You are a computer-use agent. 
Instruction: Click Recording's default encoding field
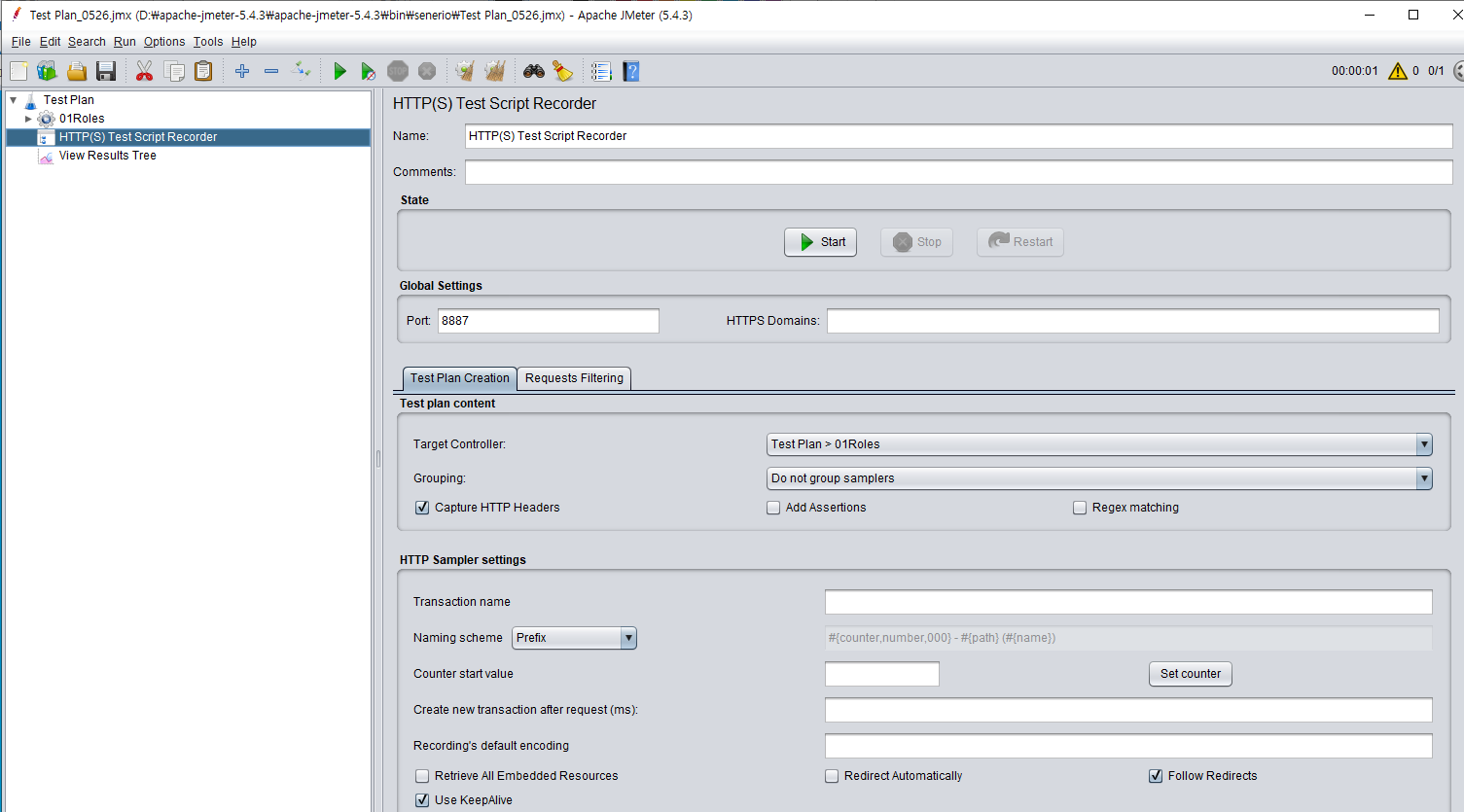1128,746
